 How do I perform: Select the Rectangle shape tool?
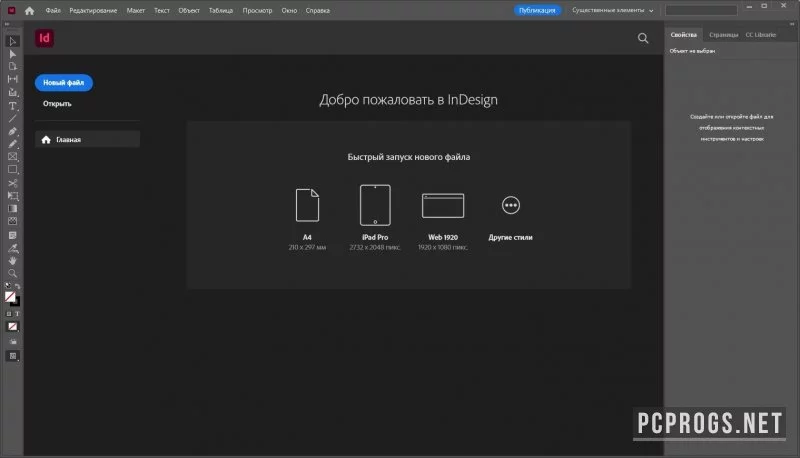pos(12,169)
